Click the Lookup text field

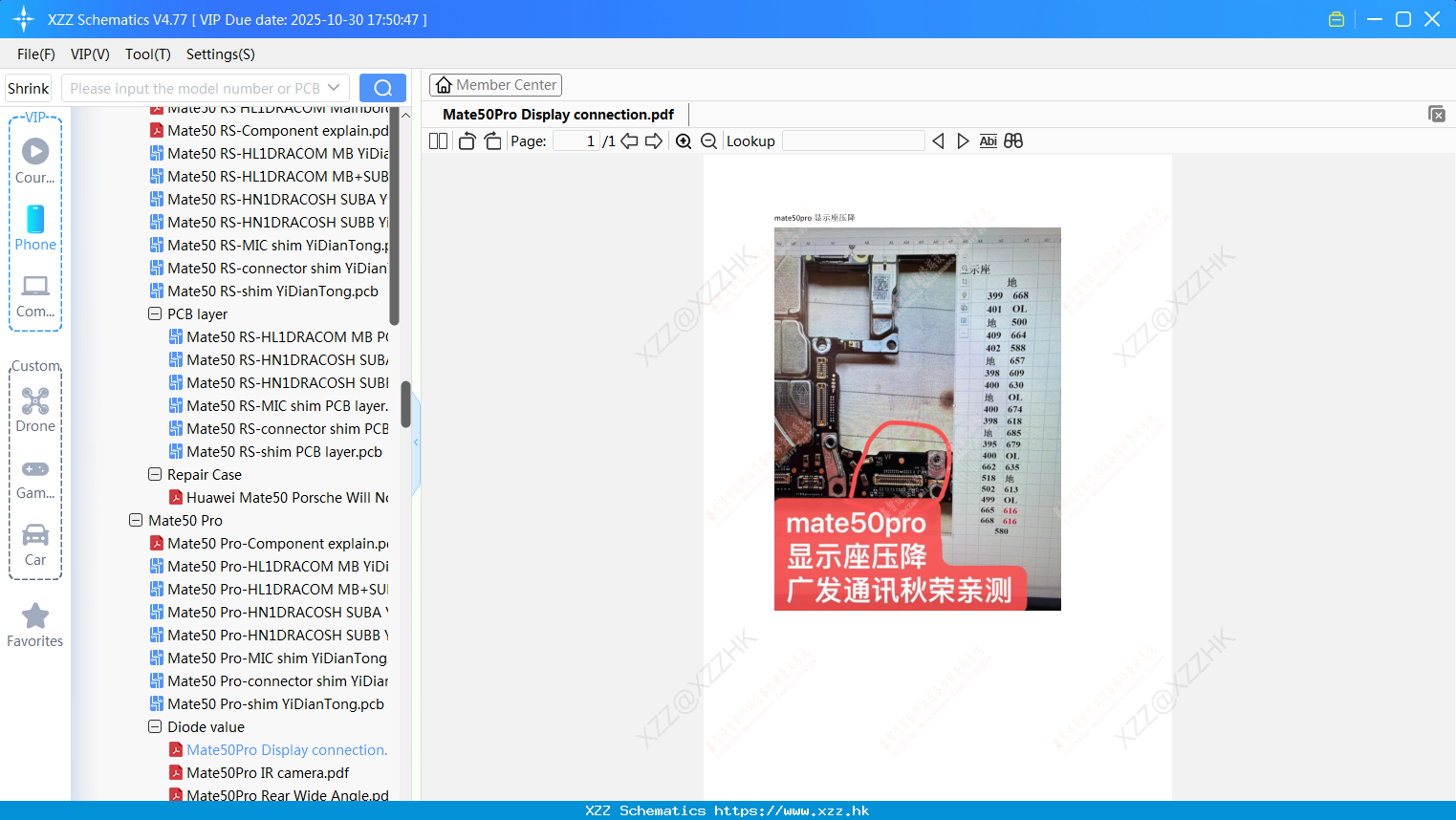point(854,141)
